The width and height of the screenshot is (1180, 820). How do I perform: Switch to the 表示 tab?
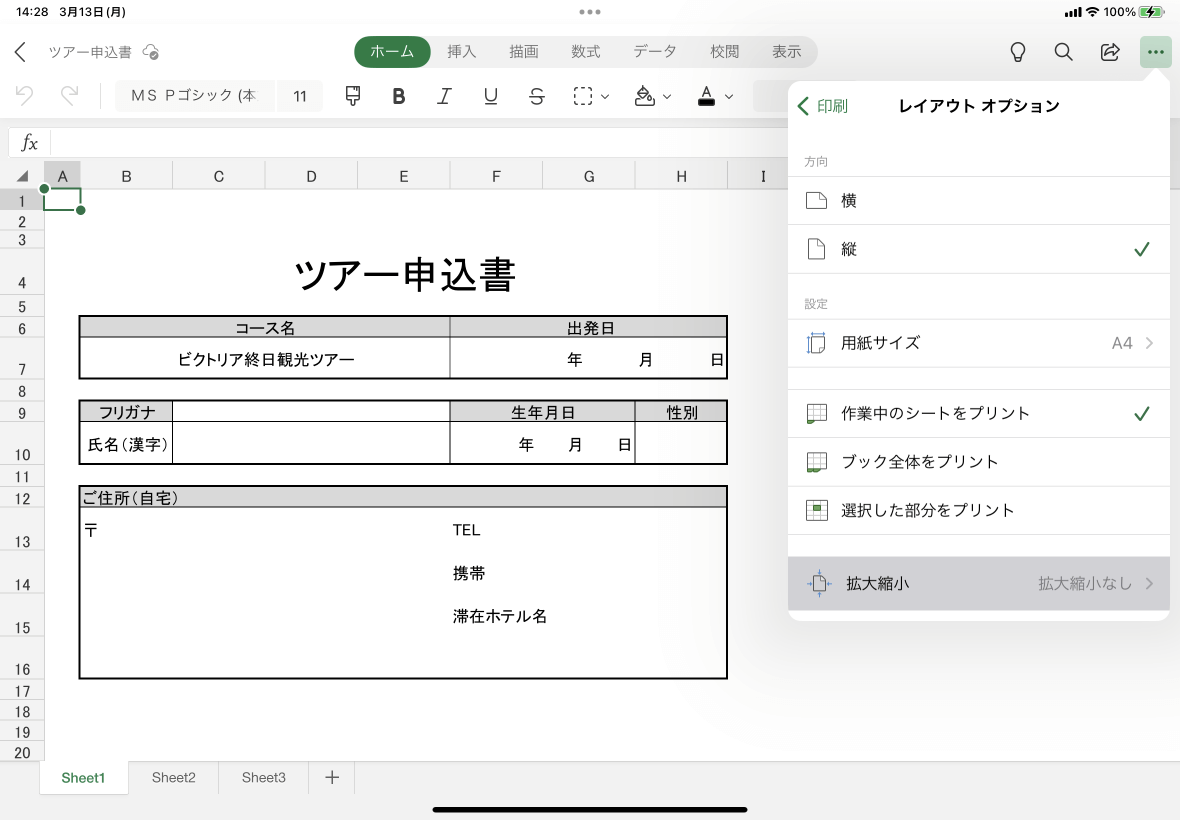point(786,52)
